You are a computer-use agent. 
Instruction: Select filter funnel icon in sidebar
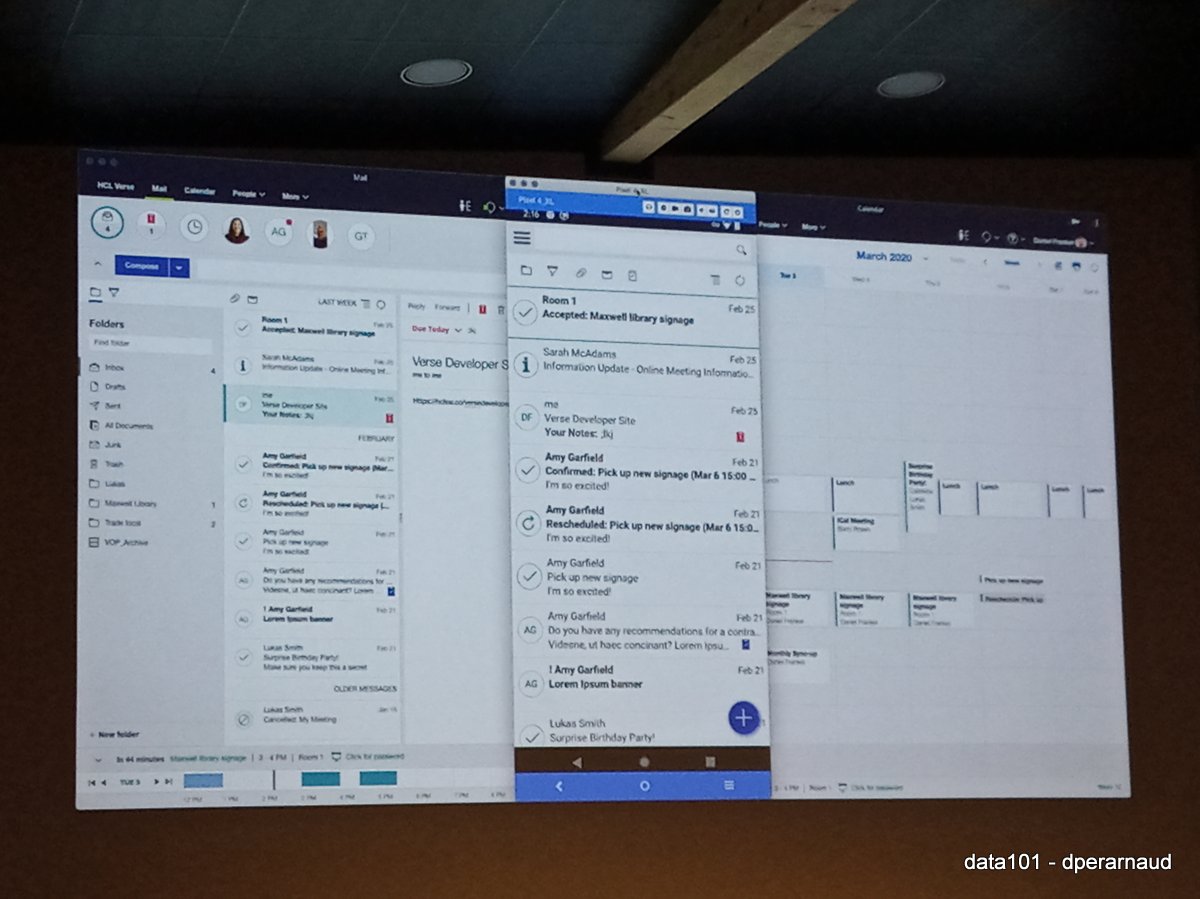coord(114,294)
